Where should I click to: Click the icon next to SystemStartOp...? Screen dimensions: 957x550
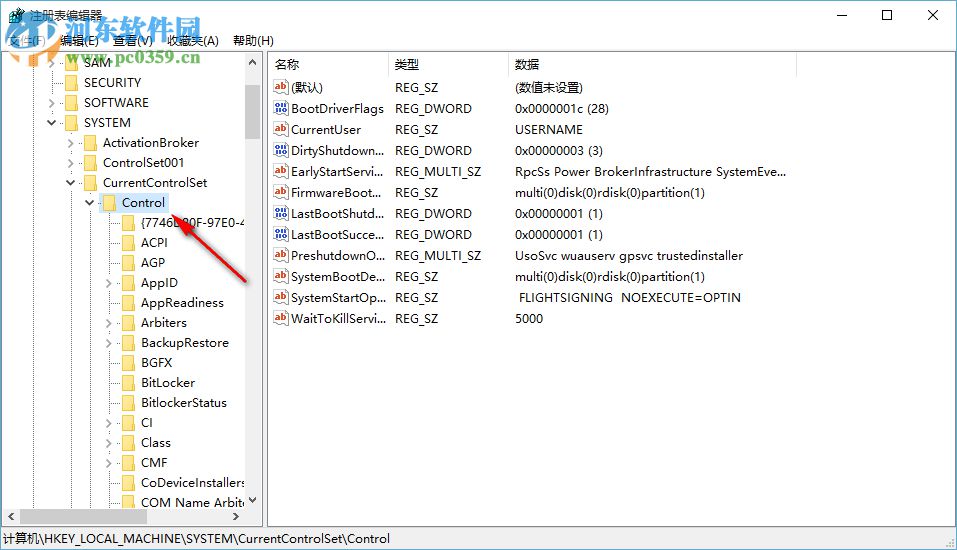point(281,297)
